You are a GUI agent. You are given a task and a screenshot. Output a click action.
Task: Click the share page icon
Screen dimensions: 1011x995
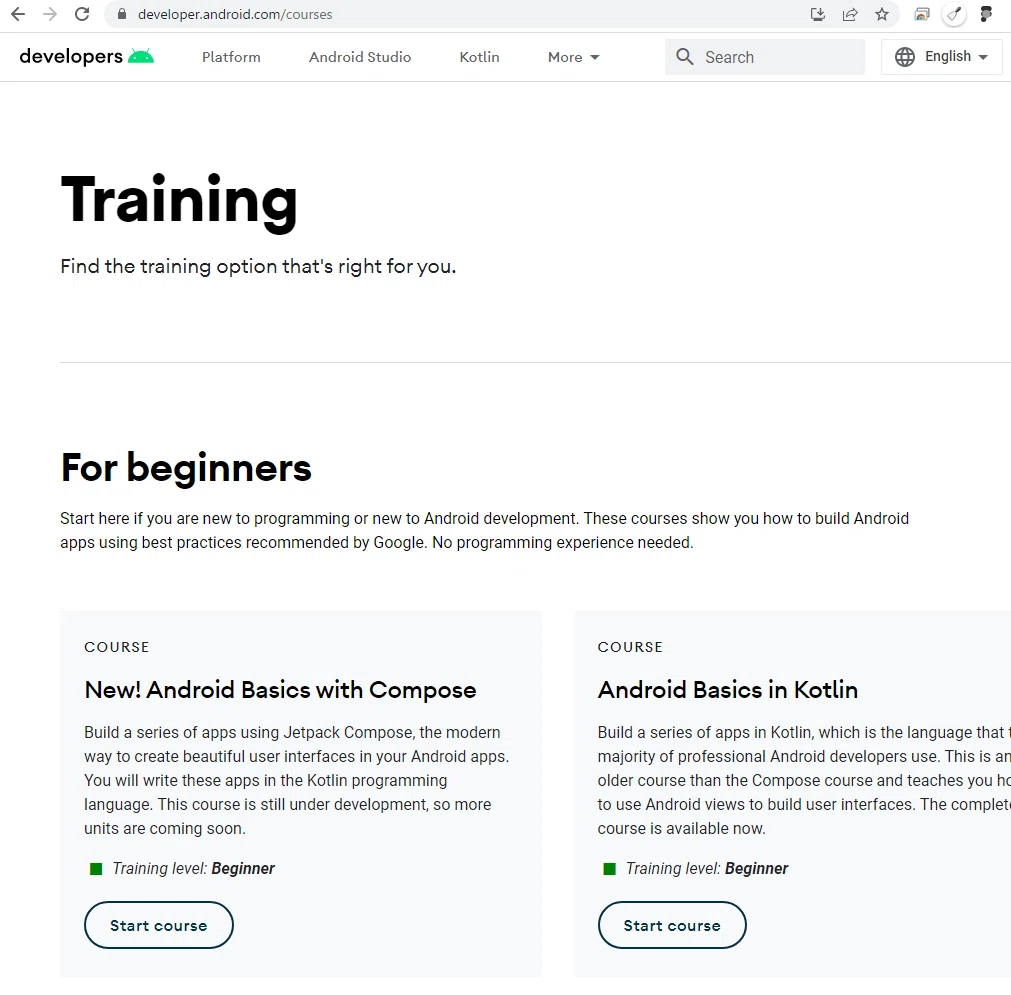[850, 14]
